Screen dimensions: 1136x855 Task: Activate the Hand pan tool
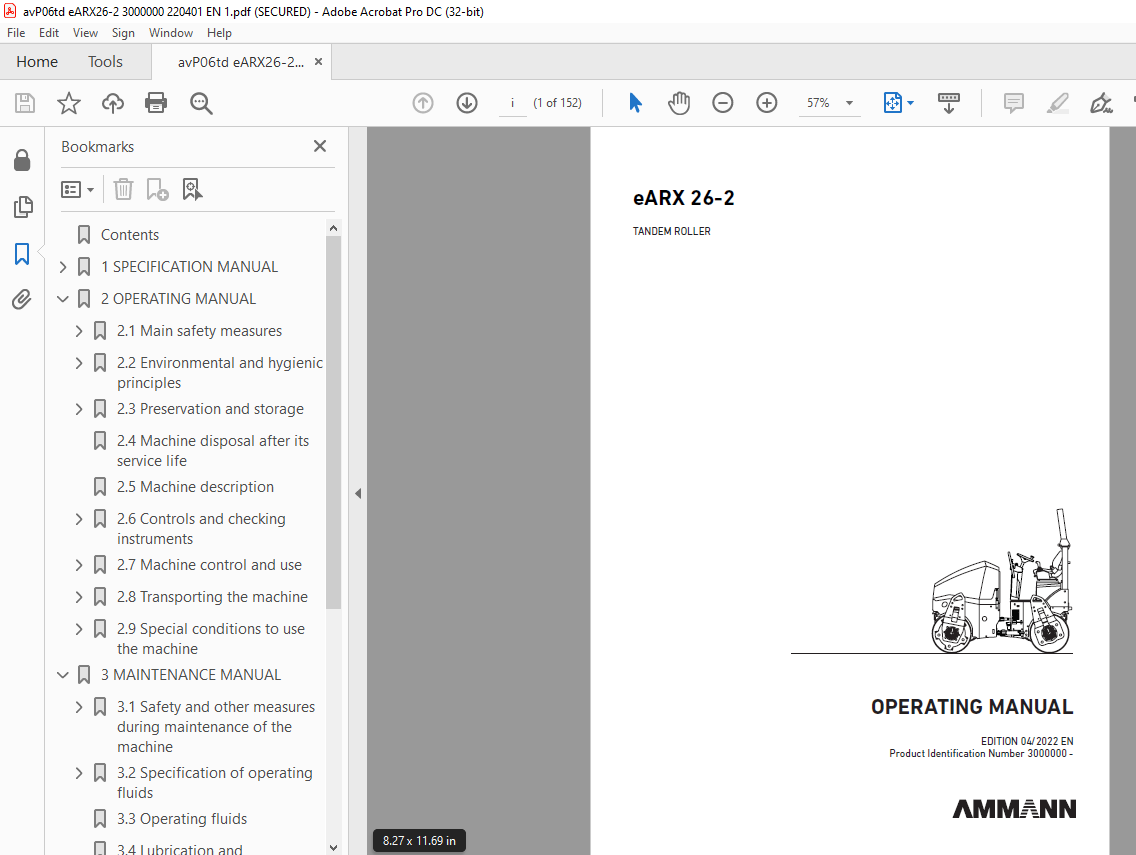(679, 103)
